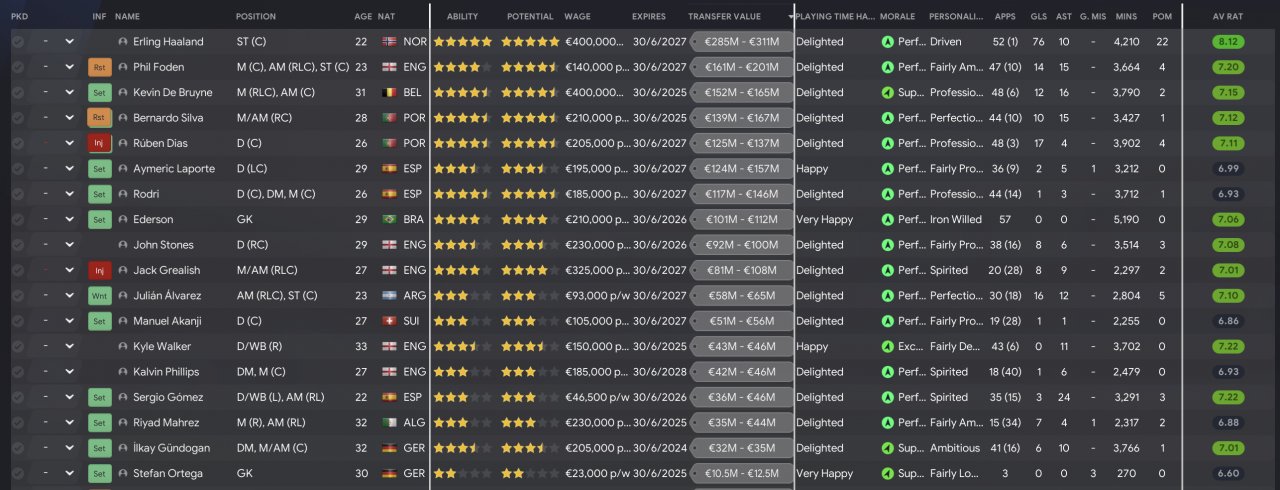The height and width of the screenshot is (490, 1280).
Task: Click the Wnt badge beside Julián Álvarez
Action: tap(99, 296)
